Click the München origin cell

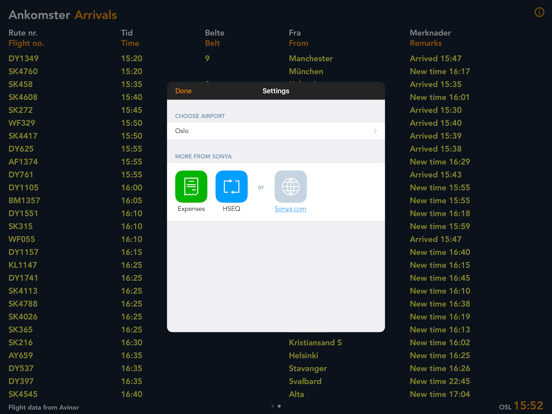click(306, 71)
